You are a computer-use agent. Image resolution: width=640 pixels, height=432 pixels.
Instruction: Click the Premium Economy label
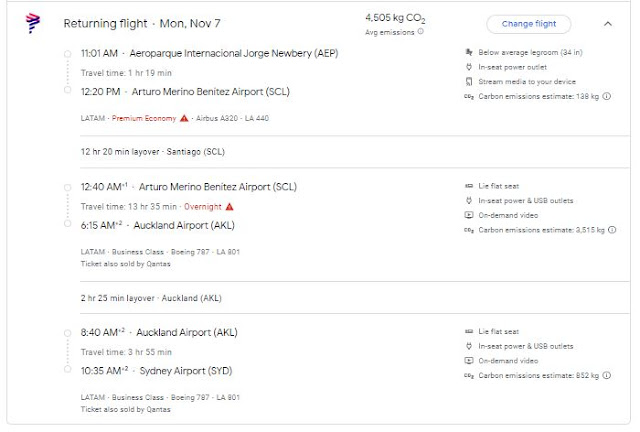click(x=143, y=118)
